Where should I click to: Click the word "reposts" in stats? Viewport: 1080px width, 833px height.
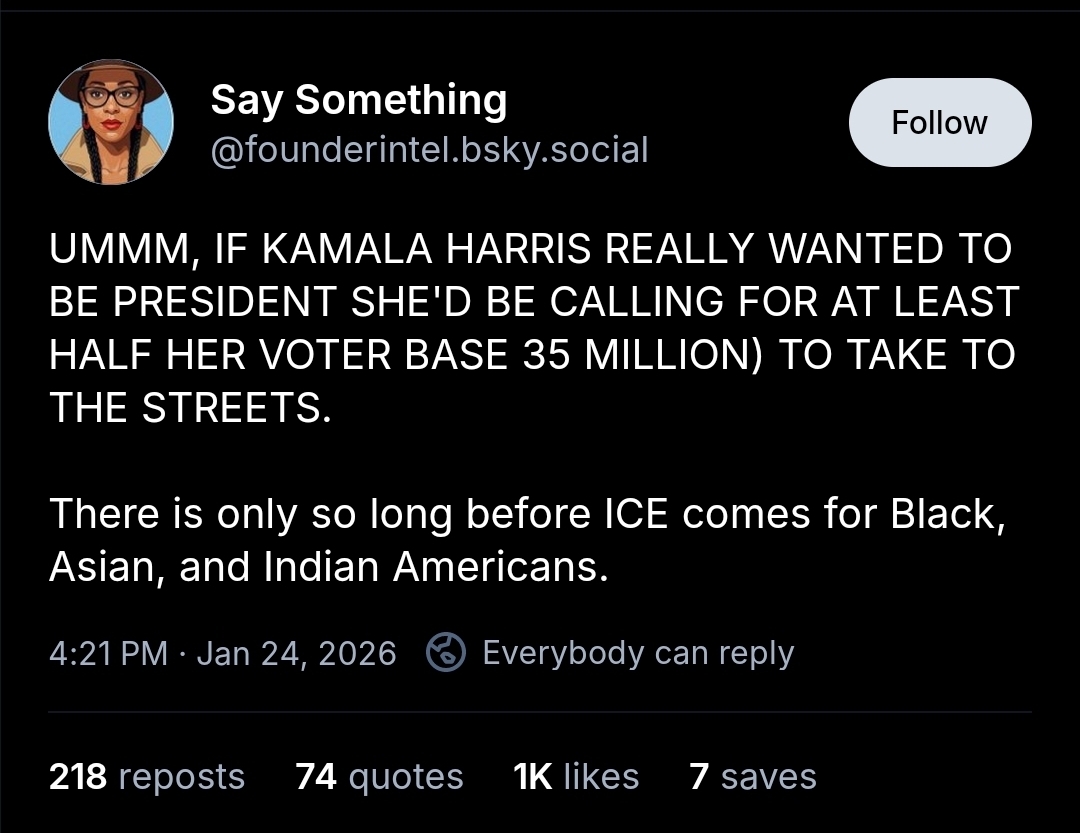click(x=181, y=777)
